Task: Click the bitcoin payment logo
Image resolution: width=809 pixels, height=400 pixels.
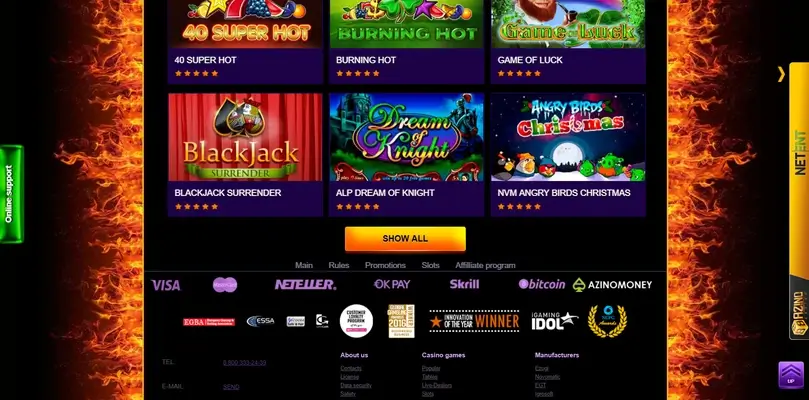Action: click(542, 284)
